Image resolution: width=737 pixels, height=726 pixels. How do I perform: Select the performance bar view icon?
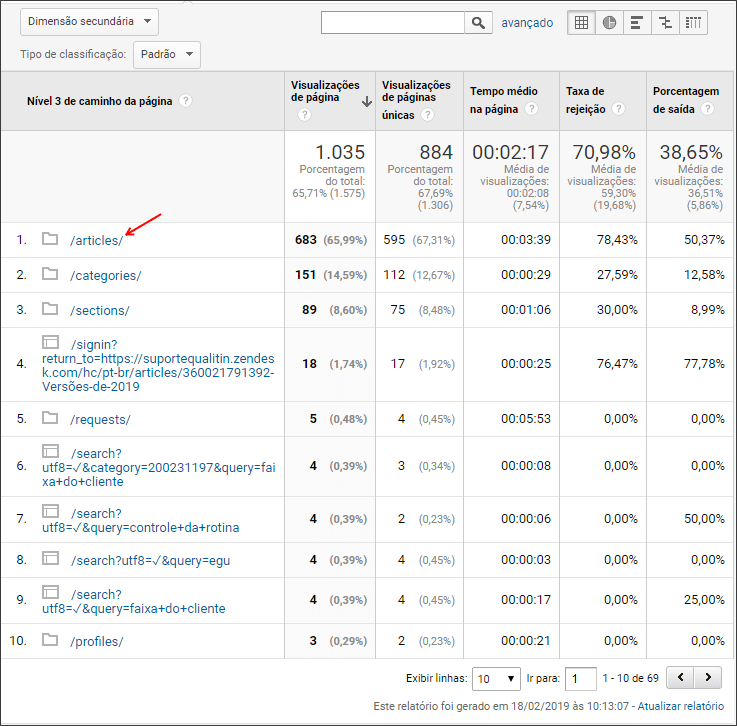(x=637, y=23)
